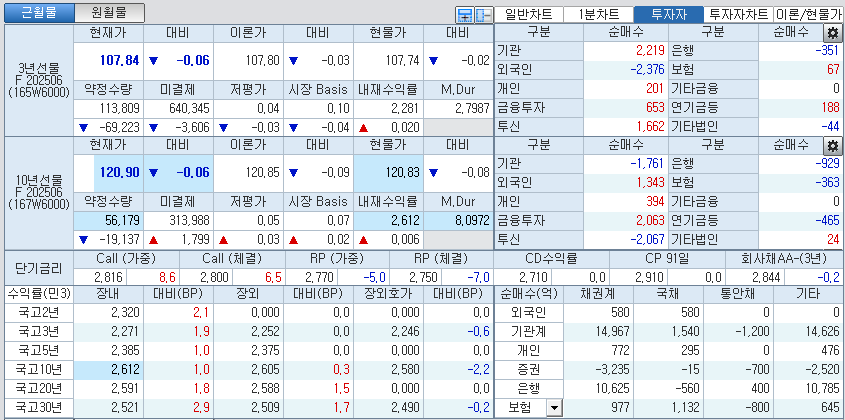
Task: Click 내재수익률 value 2.281
Action: [405, 109]
